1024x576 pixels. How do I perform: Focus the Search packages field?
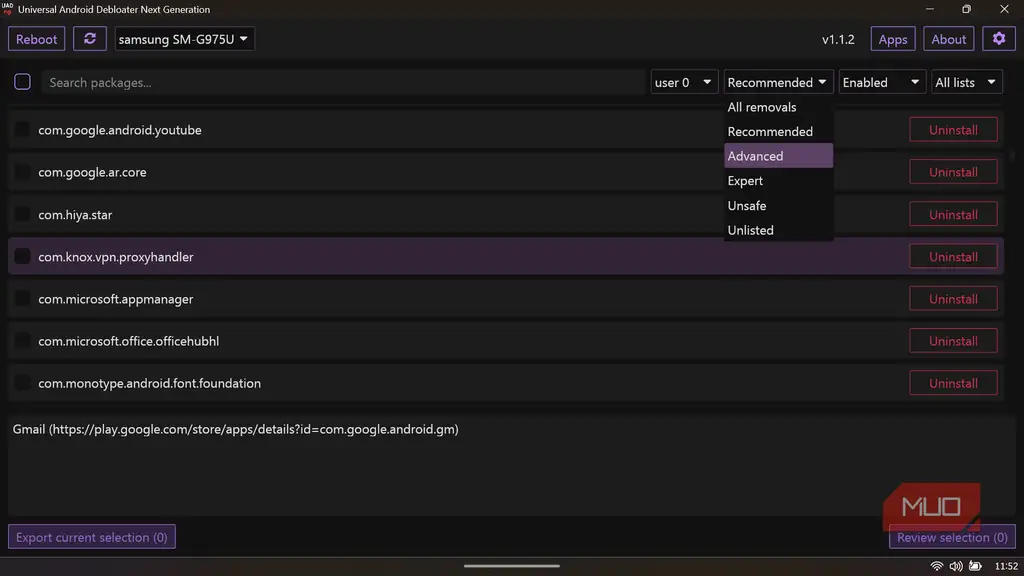pos(344,82)
